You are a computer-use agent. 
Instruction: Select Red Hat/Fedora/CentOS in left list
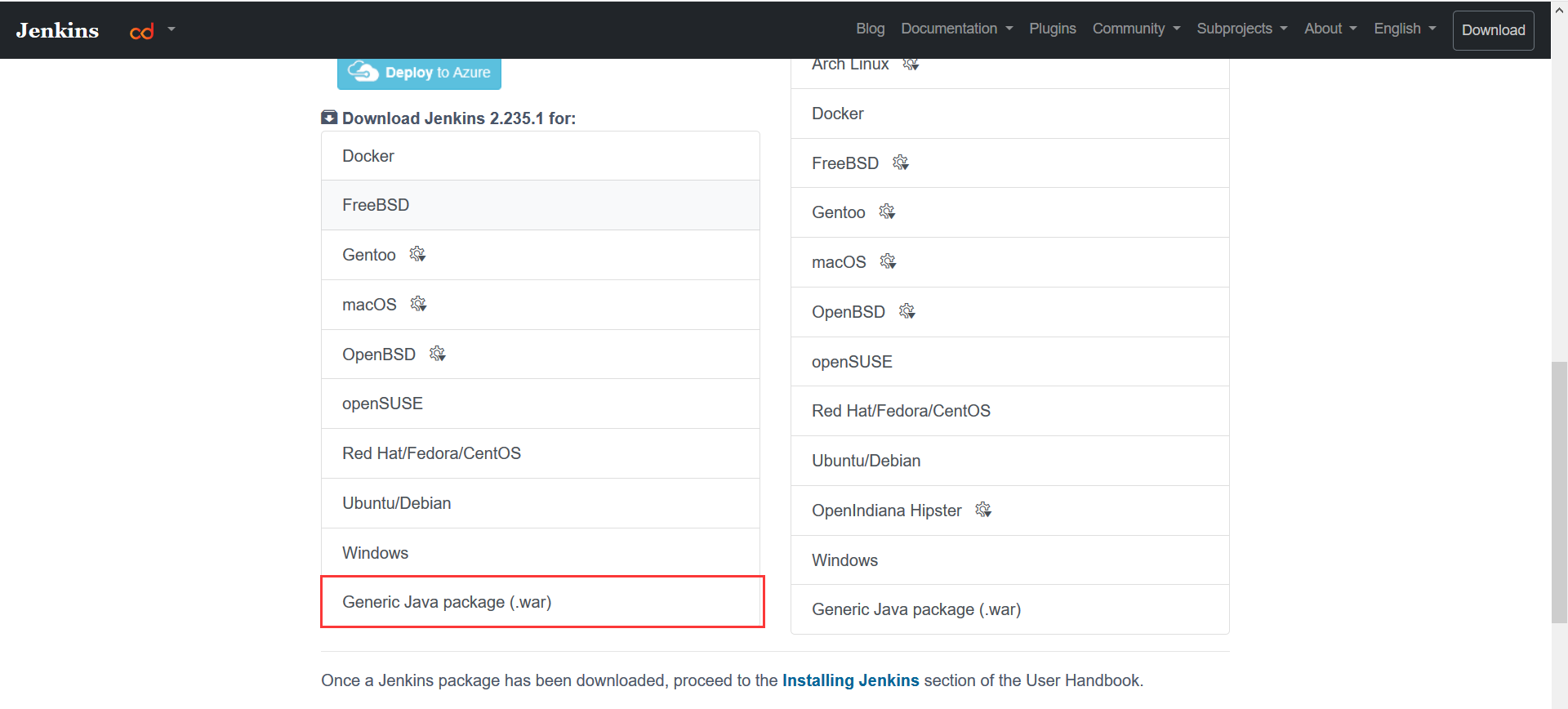(541, 453)
